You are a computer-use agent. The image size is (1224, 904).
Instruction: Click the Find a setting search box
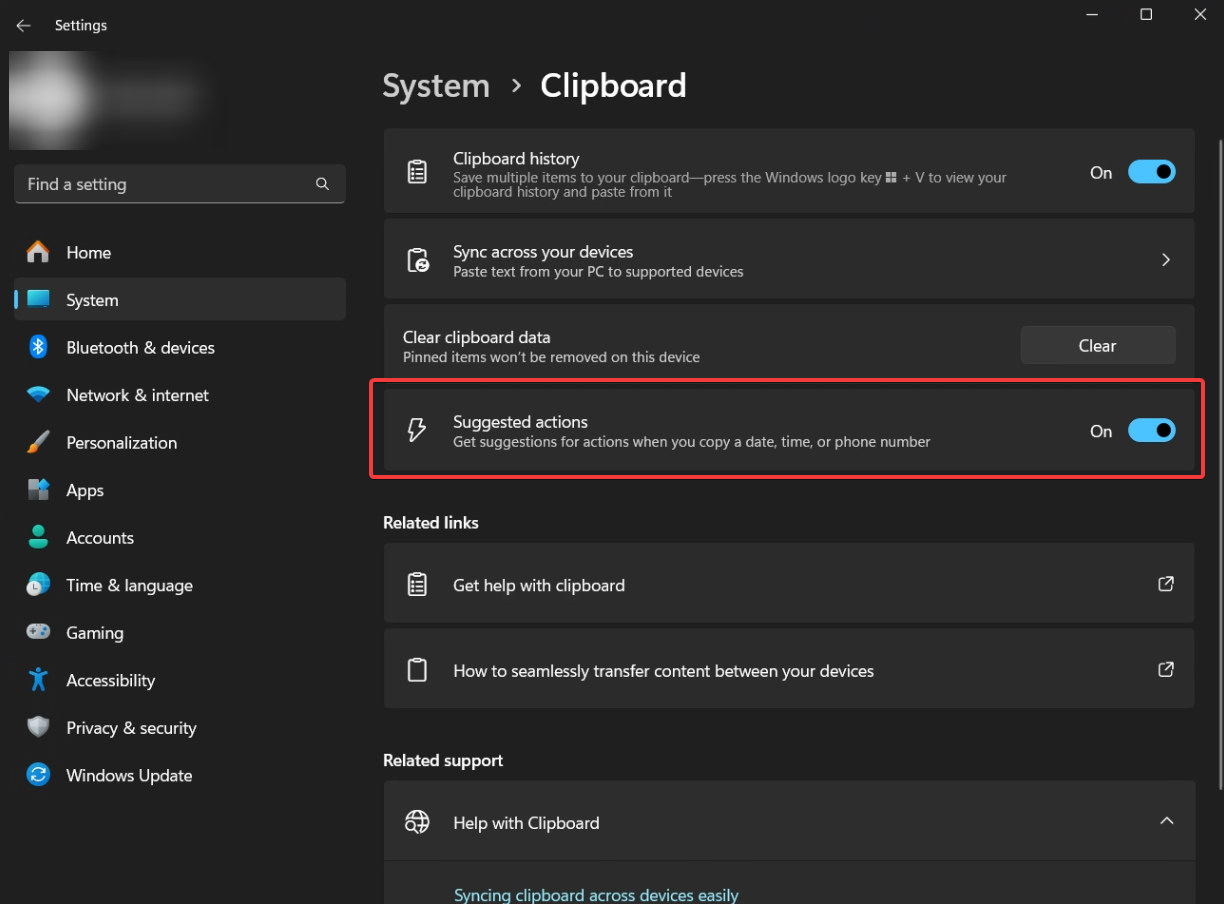click(x=180, y=184)
